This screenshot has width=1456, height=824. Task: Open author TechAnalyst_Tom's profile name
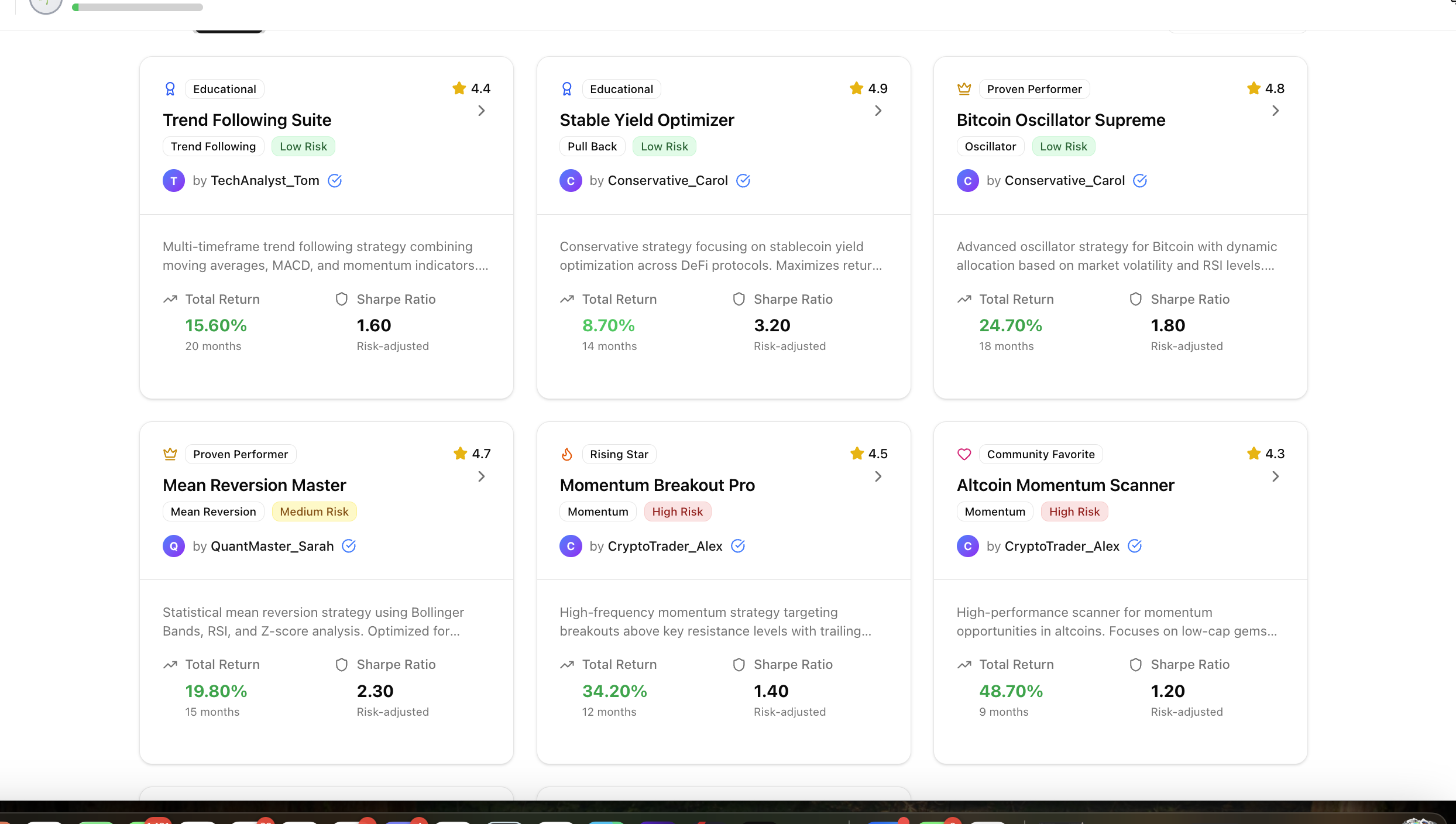pyautogui.click(x=265, y=180)
